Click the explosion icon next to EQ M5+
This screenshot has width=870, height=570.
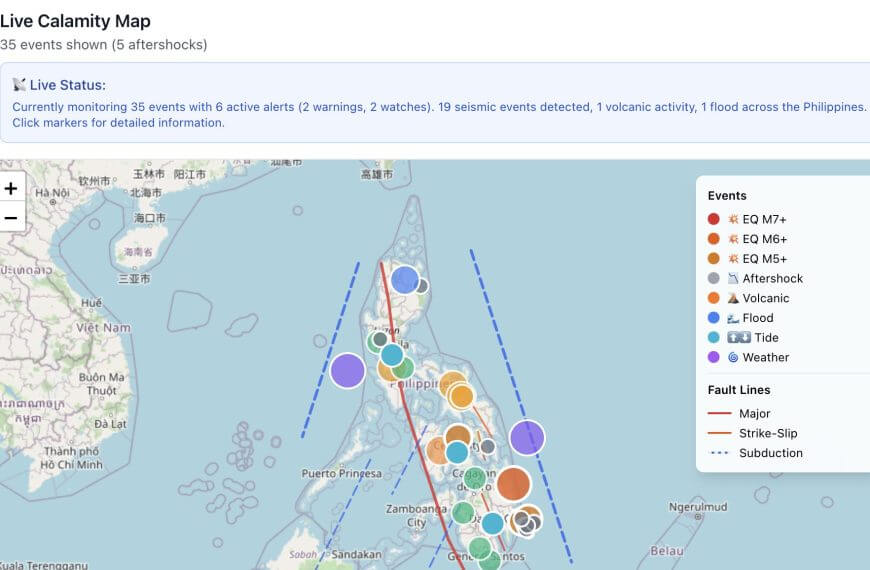click(733, 259)
